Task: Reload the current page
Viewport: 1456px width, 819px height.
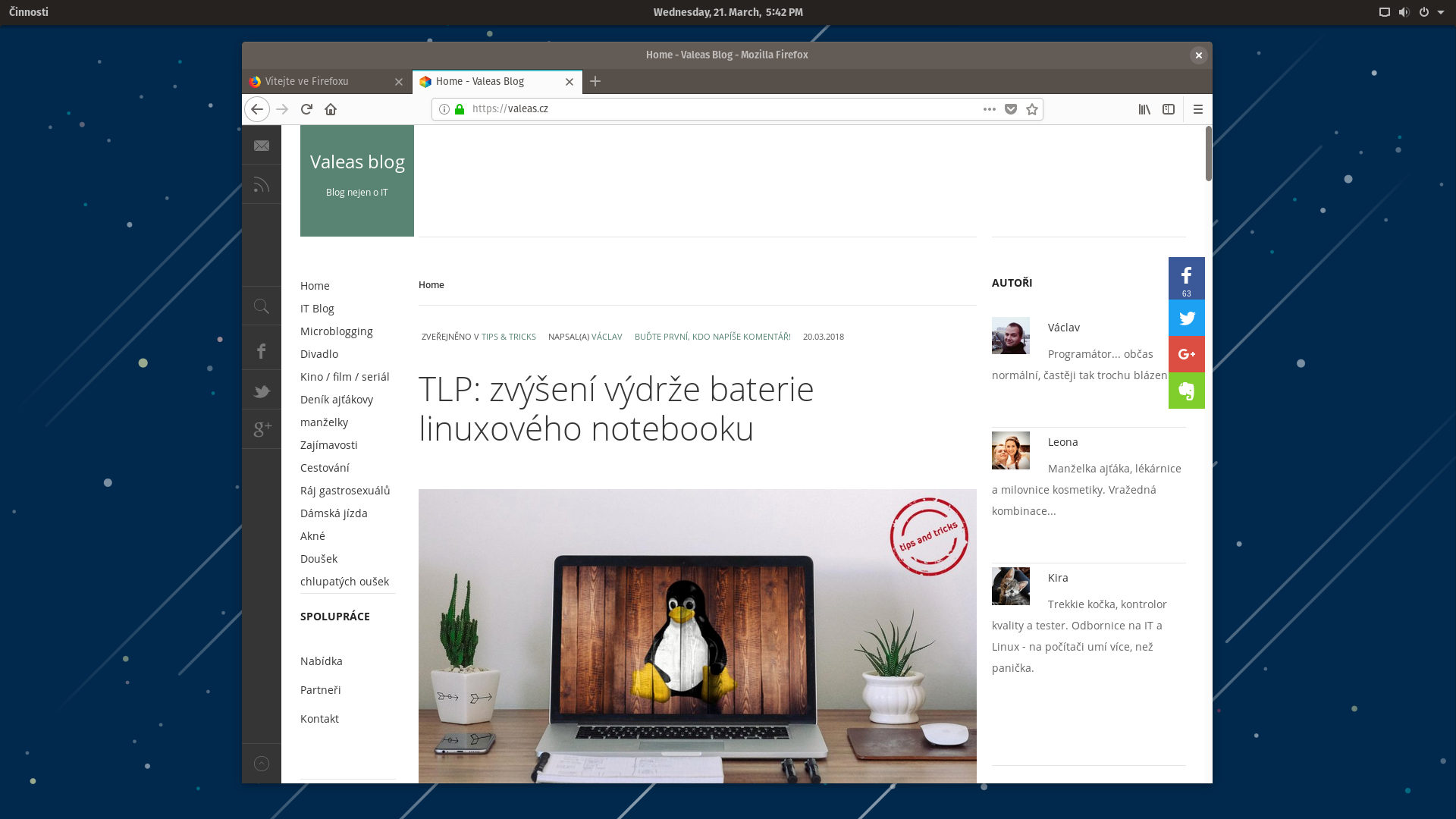Action: pos(306,109)
